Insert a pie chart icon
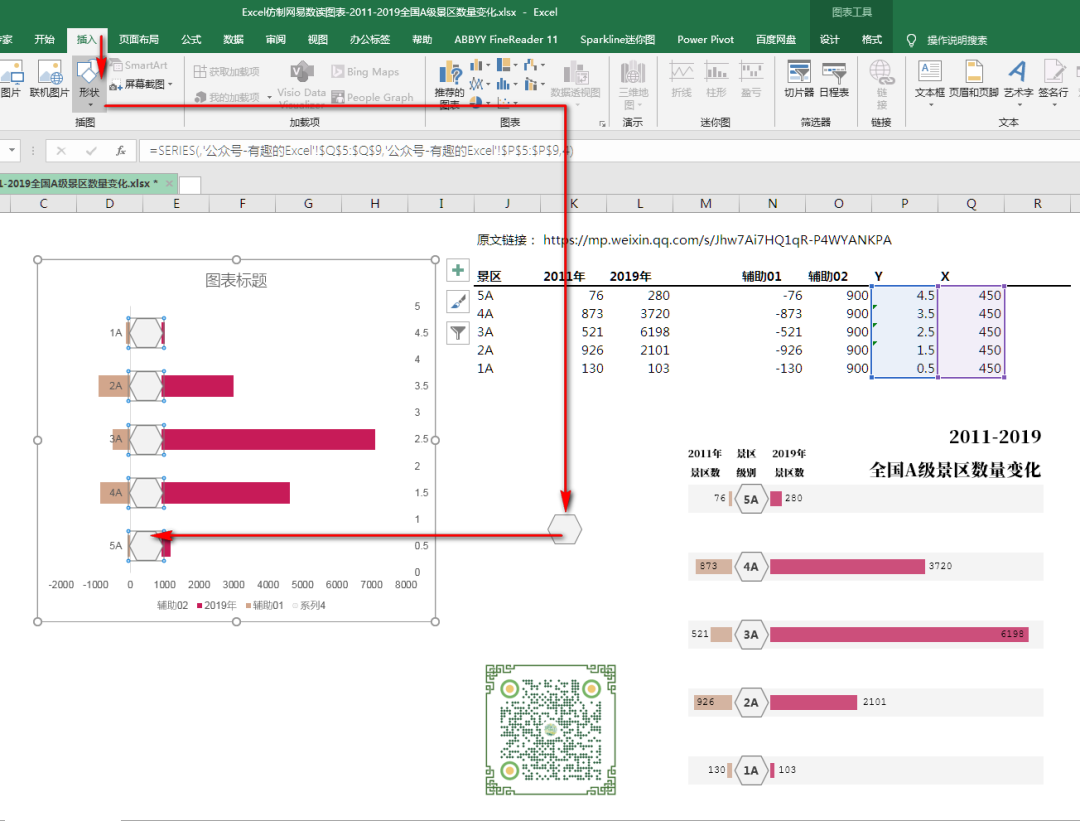This screenshot has height=821, width=1080. (476, 102)
